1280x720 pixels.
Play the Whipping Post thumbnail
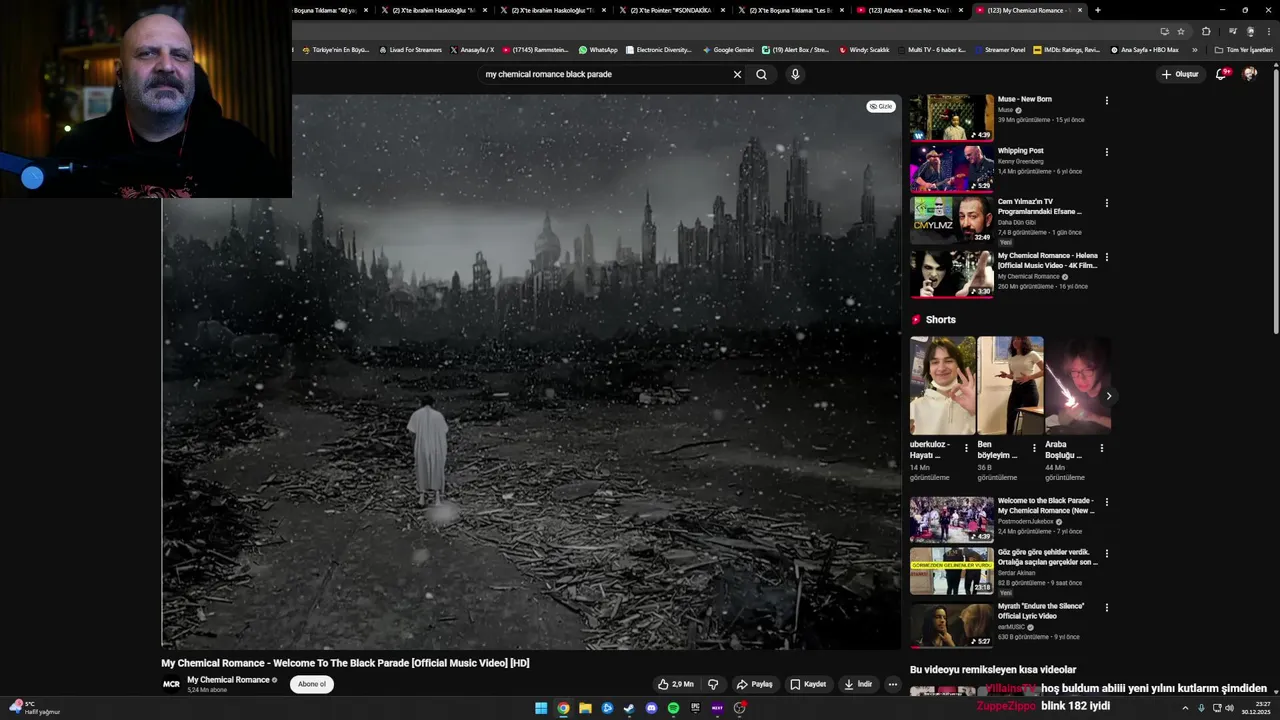coord(951,169)
